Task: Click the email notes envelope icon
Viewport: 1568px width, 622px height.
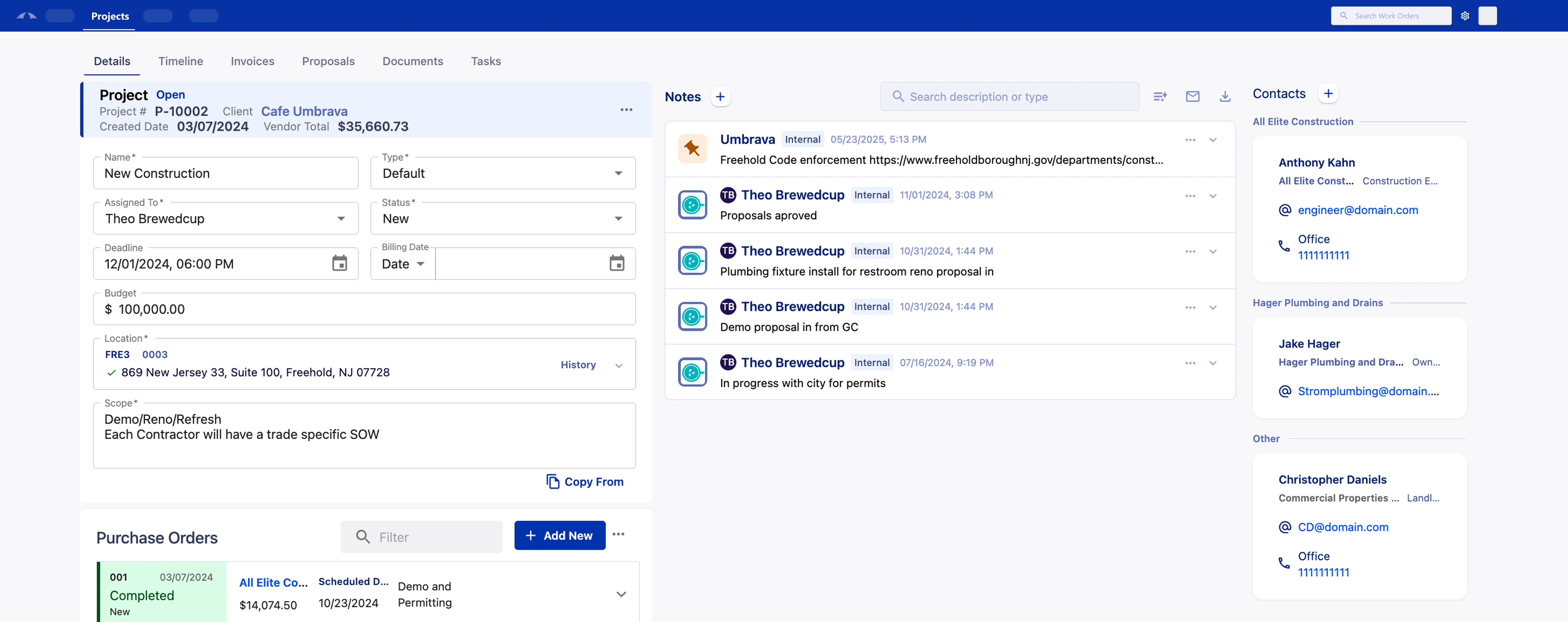Action: point(1193,97)
